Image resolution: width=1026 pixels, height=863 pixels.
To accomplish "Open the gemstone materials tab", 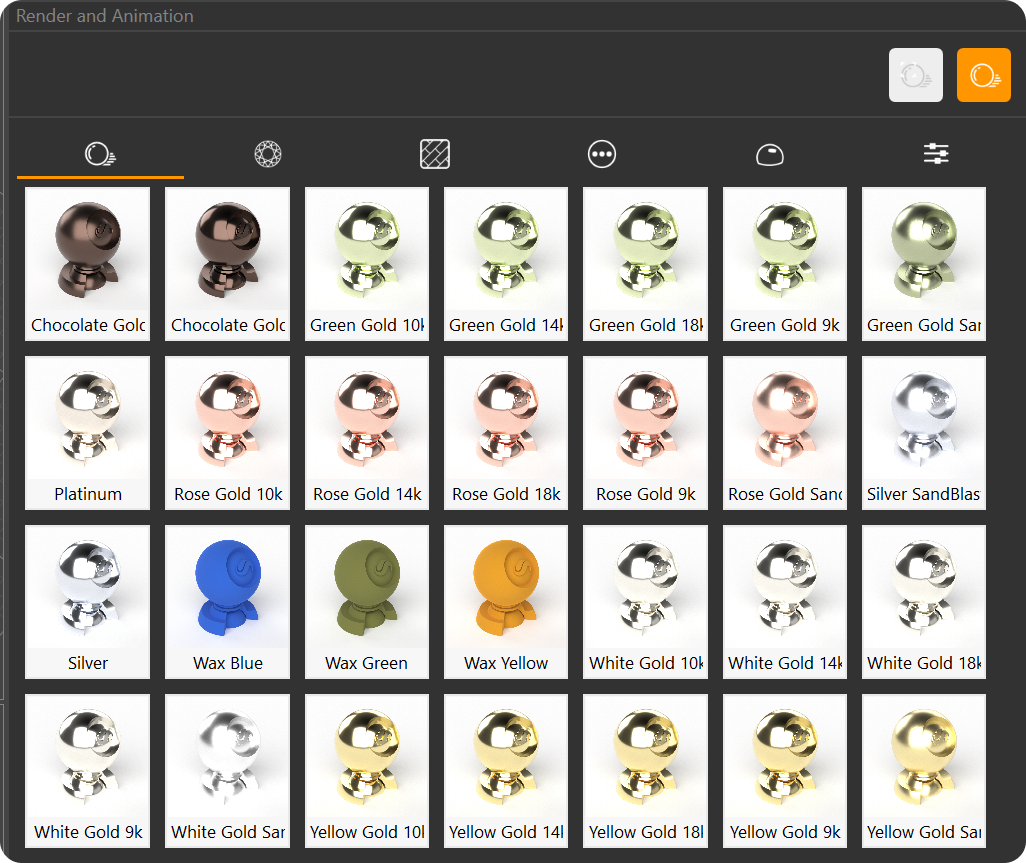I will (x=268, y=154).
